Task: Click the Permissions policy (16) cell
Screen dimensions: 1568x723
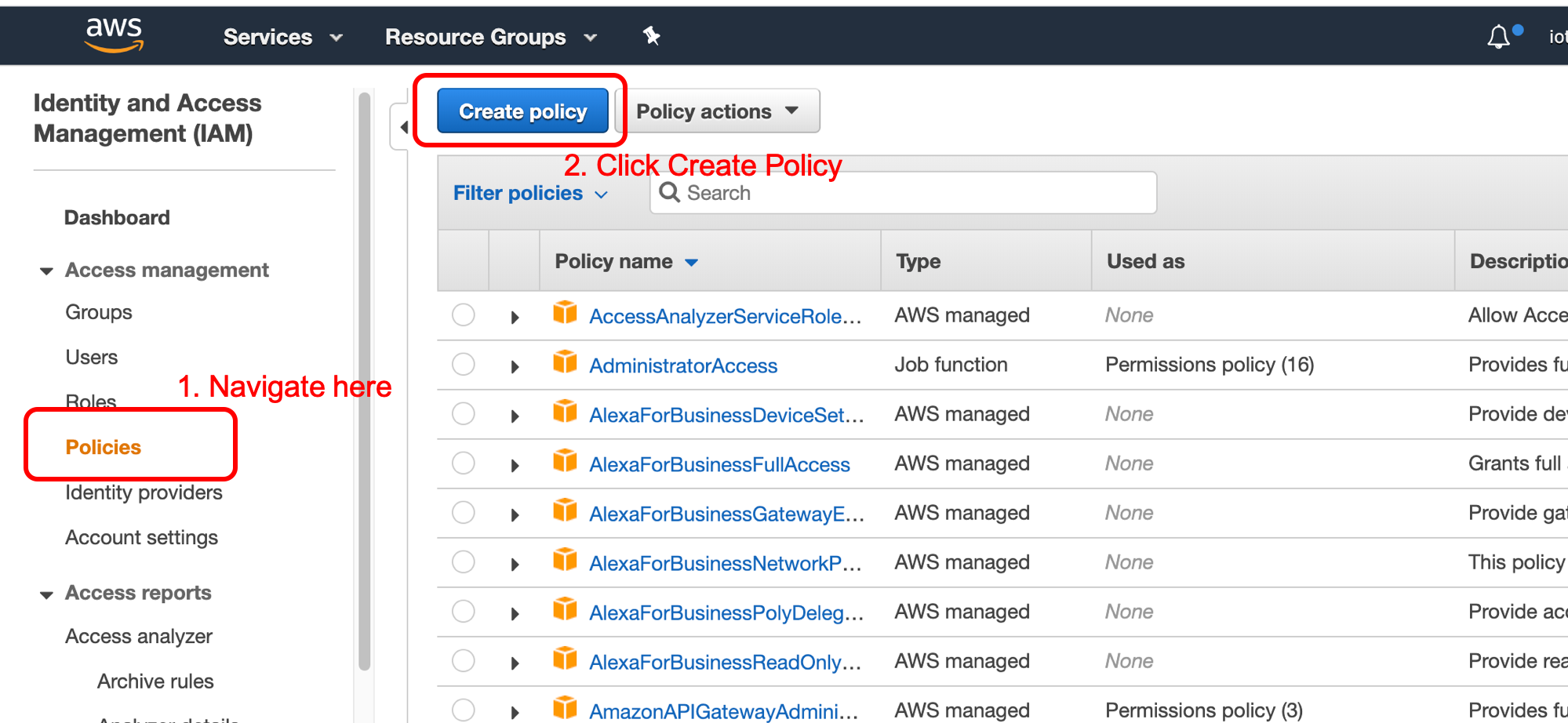Action: tap(1210, 365)
